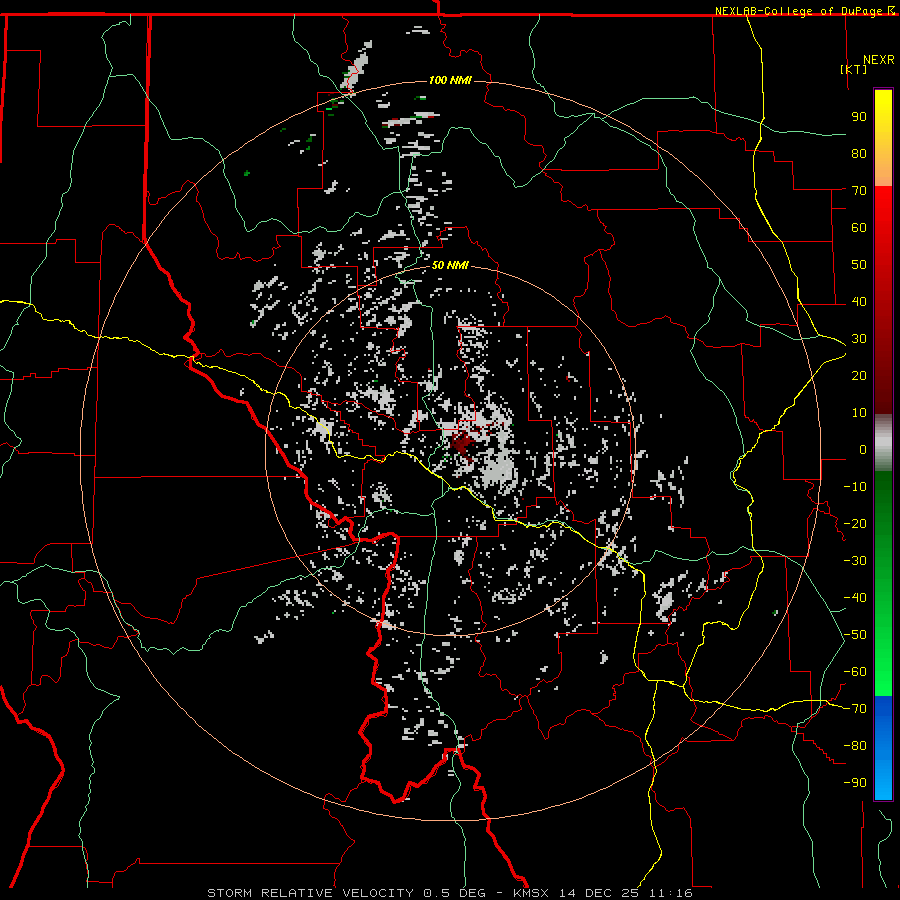
Task: Click the positive 70 scale tick label
Action: (859, 191)
